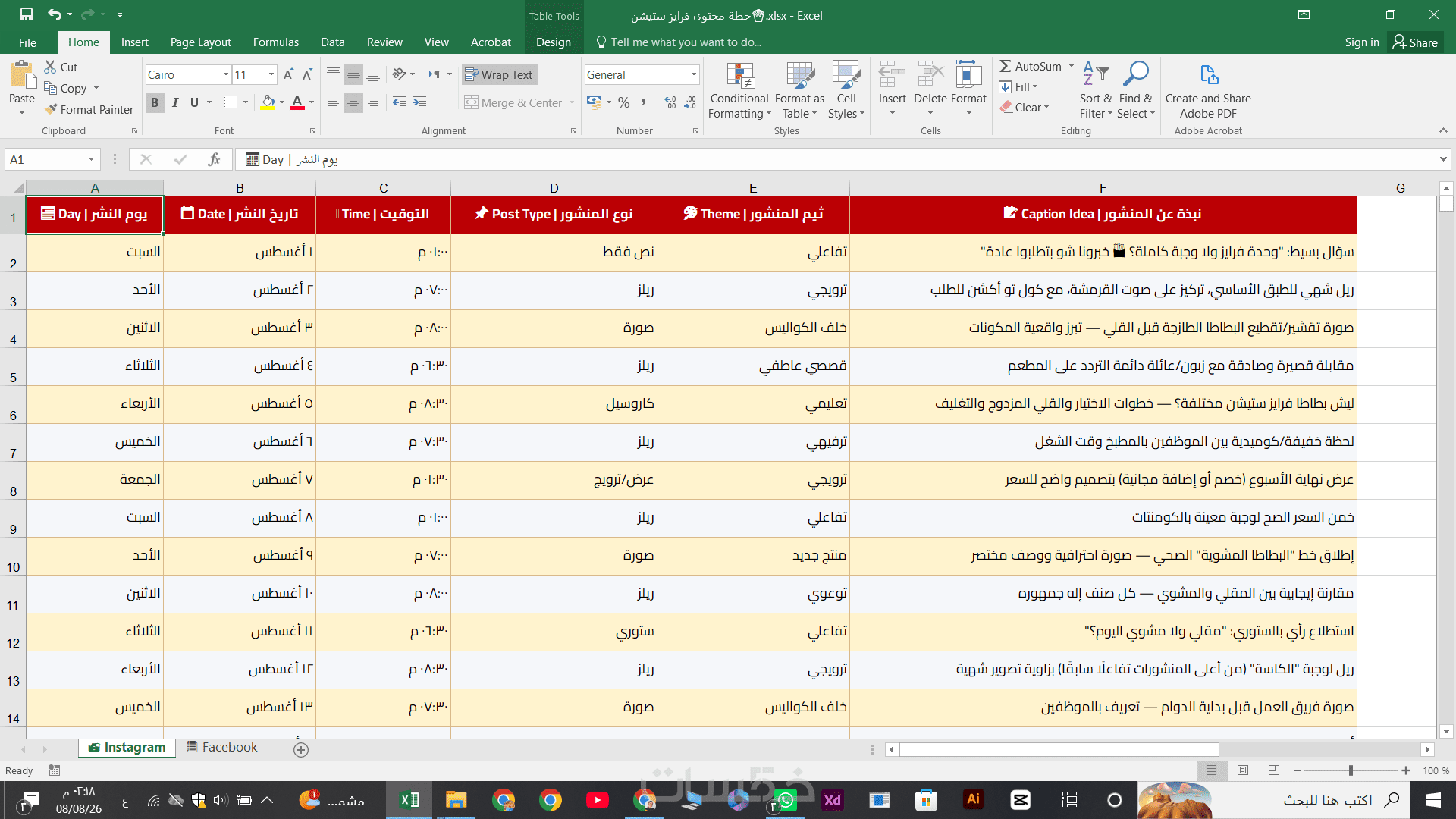Open the Formulas ribbon tab
Viewport: 1456px width, 819px height.
(x=276, y=42)
